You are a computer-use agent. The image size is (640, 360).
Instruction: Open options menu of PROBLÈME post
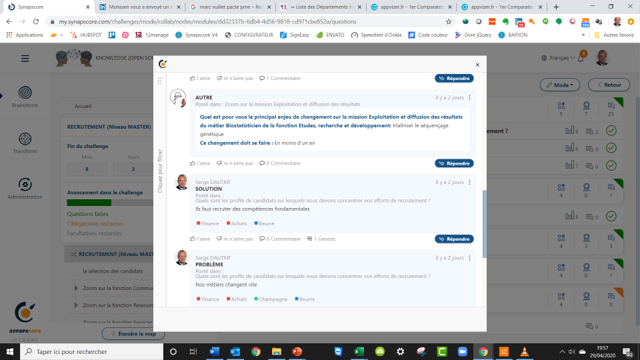pos(469,258)
